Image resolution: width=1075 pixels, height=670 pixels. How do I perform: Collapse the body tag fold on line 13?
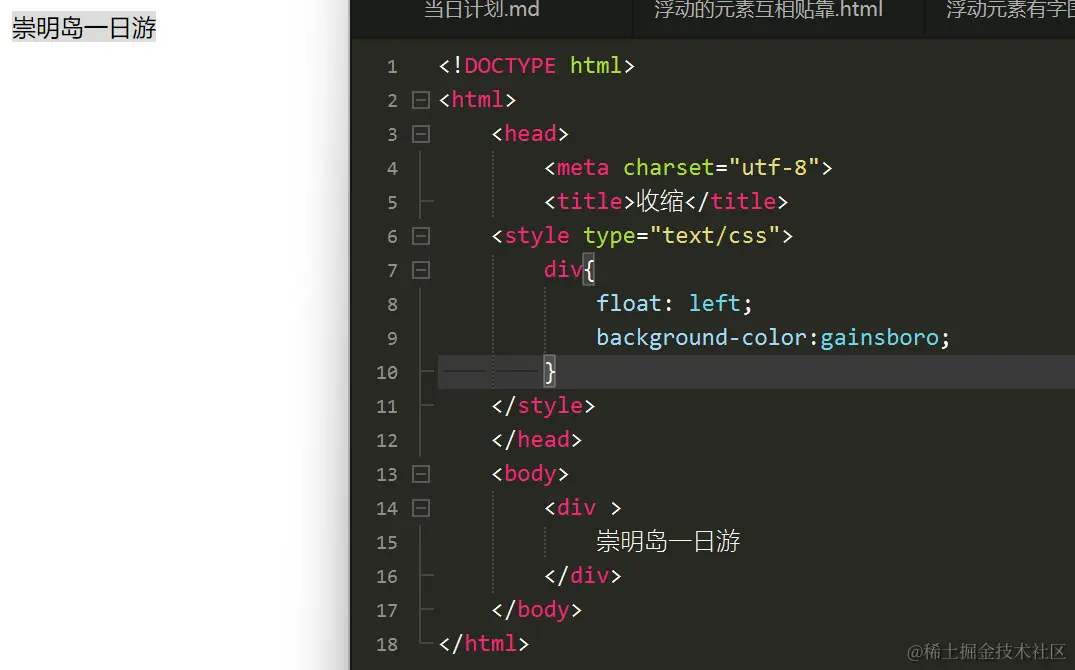click(x=421, y=474)
